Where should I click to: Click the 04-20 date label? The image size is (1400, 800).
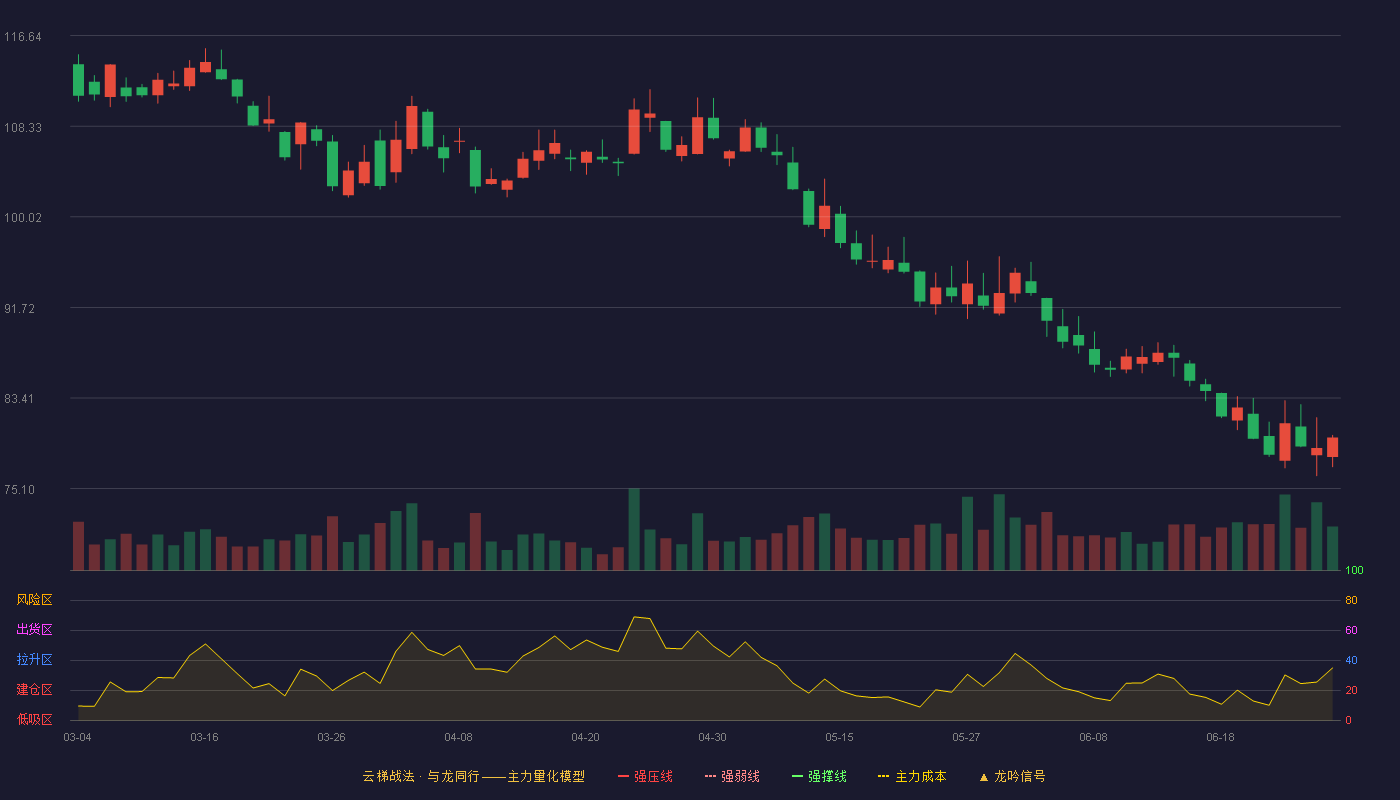coord(585,737)
